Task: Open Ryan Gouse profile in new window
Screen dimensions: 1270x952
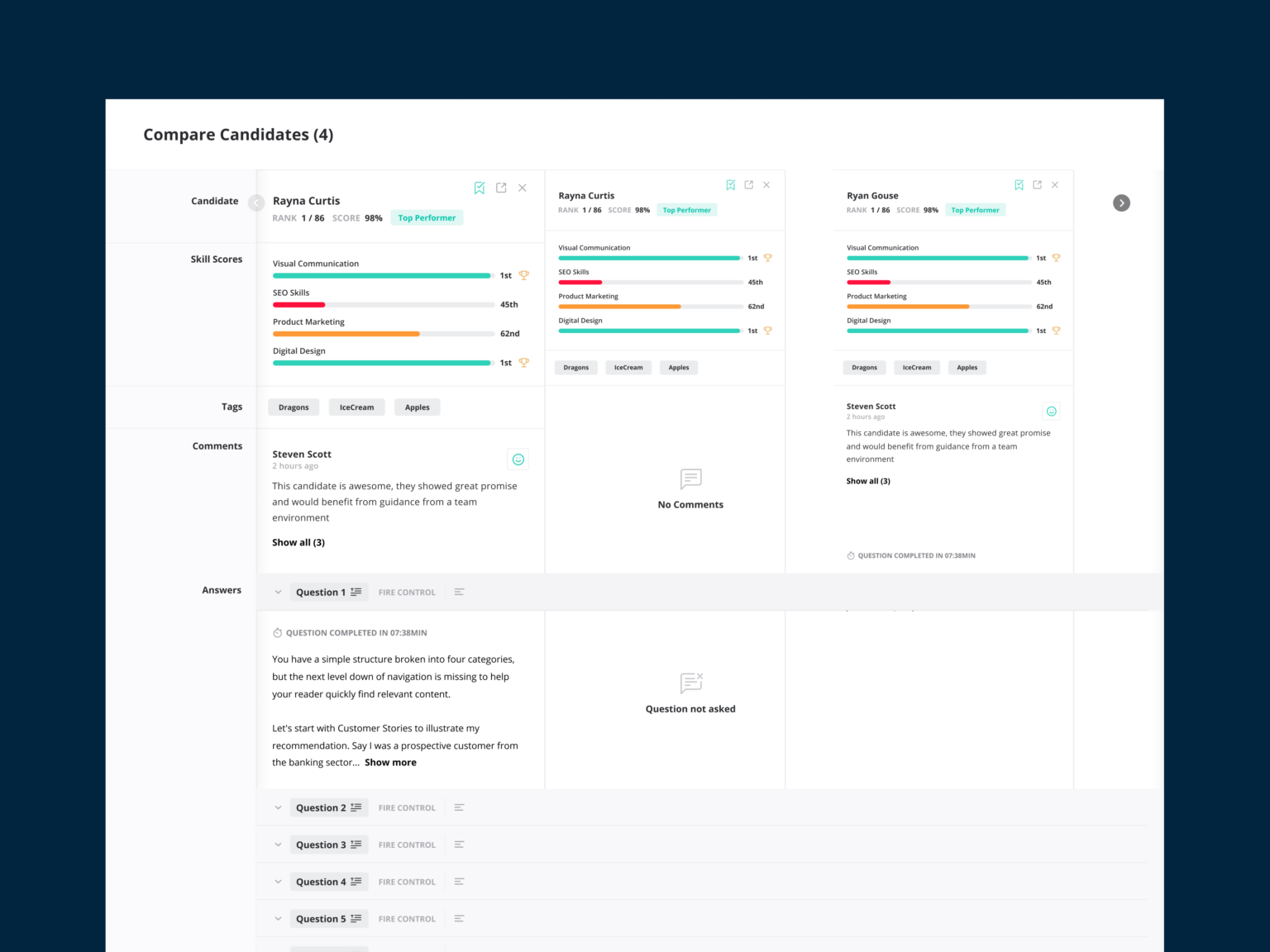Action: pyautogui.click(x=1037, y=185)
